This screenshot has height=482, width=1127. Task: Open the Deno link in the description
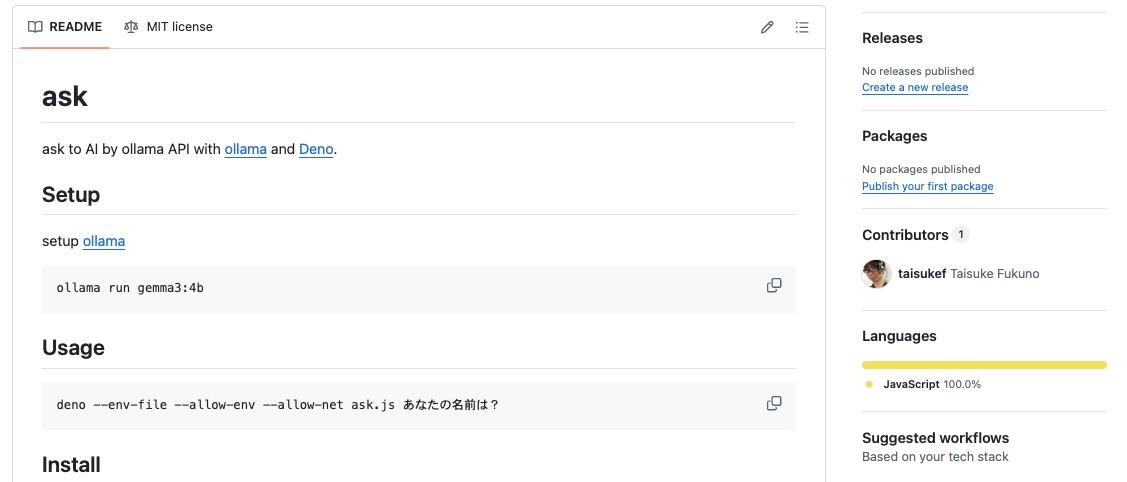click(x=316, y=149)
